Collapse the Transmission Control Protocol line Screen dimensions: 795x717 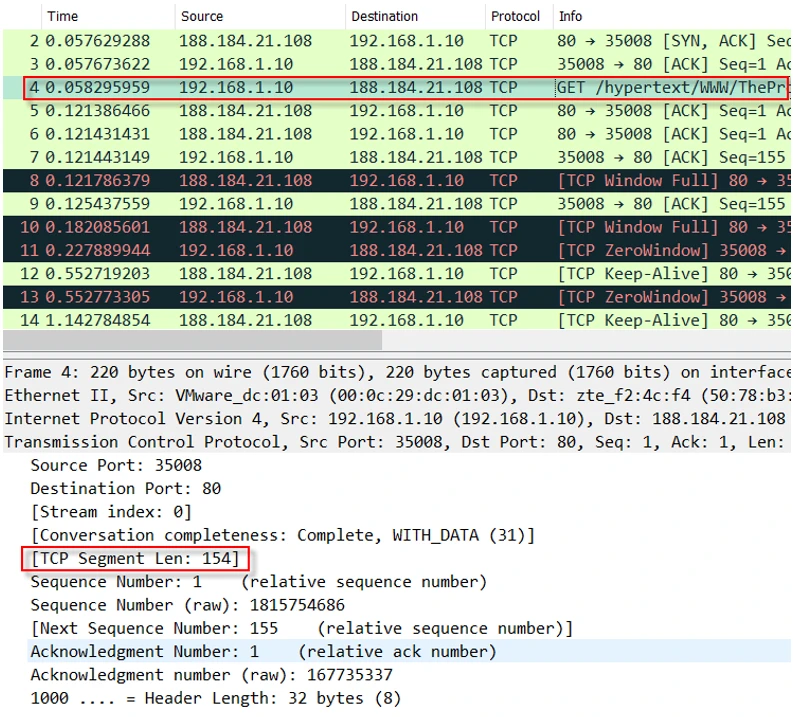pyautogui.click(x=300, y=442)
